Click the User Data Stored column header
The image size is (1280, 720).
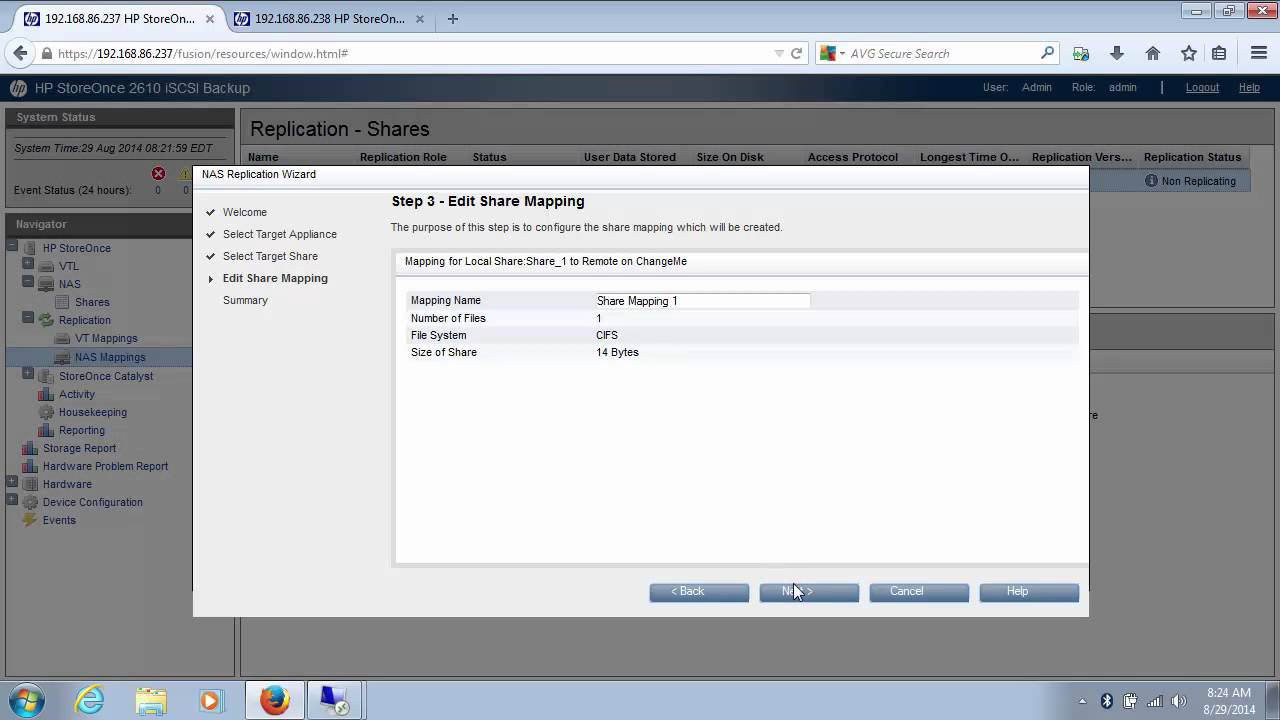(630, 157)
